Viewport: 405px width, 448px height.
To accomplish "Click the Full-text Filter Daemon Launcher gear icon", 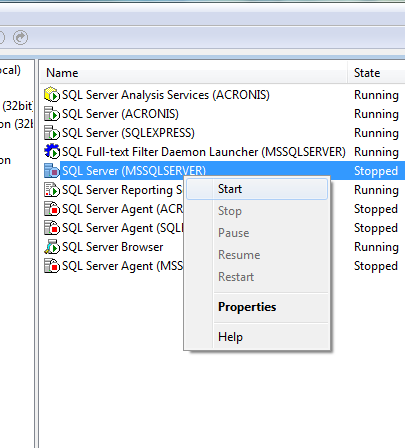I will pyautogui.click(x=52, y=152).
